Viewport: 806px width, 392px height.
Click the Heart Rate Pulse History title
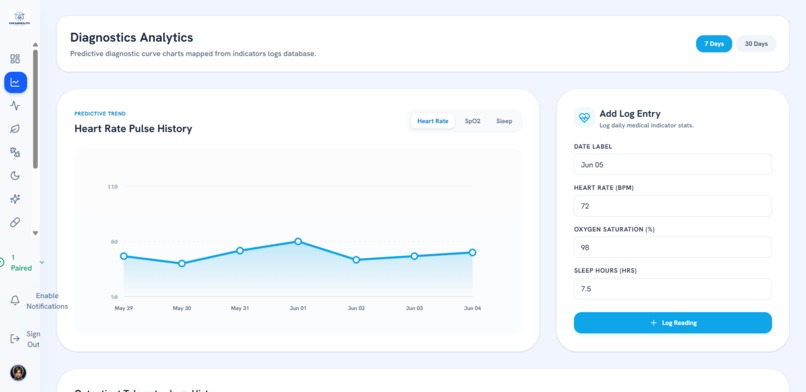[133, 128]
